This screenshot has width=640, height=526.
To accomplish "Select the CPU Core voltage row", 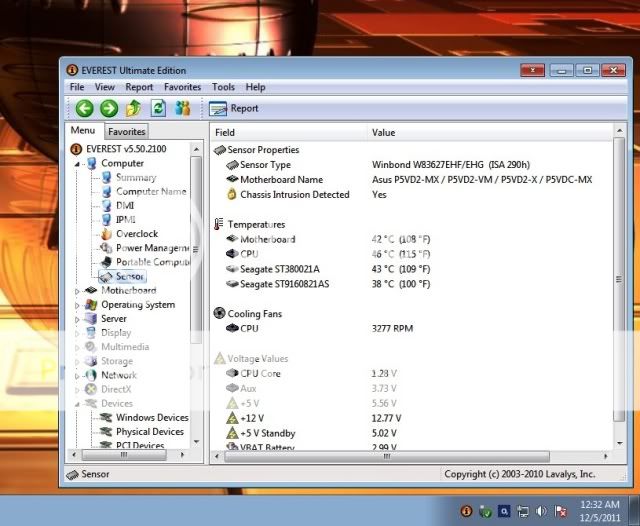I will (x=412, y=374).
